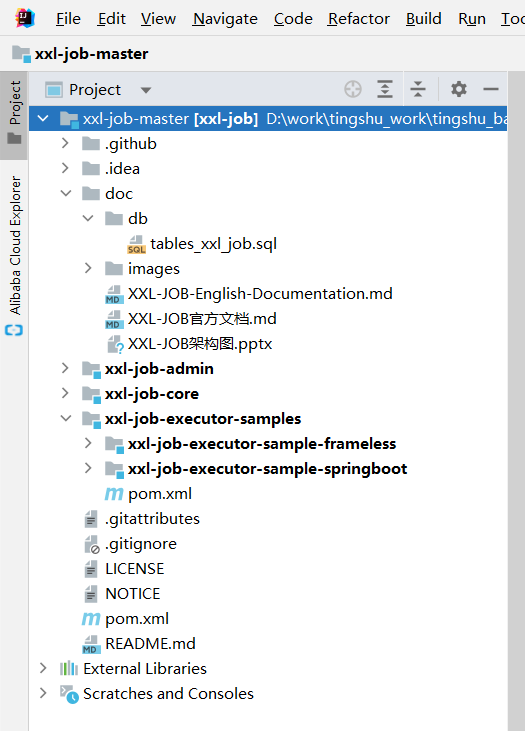Screen dimensions: 525x731
Task: Click the Collapse All icon in Project toolbar
Action: click(x=418, y=89)
